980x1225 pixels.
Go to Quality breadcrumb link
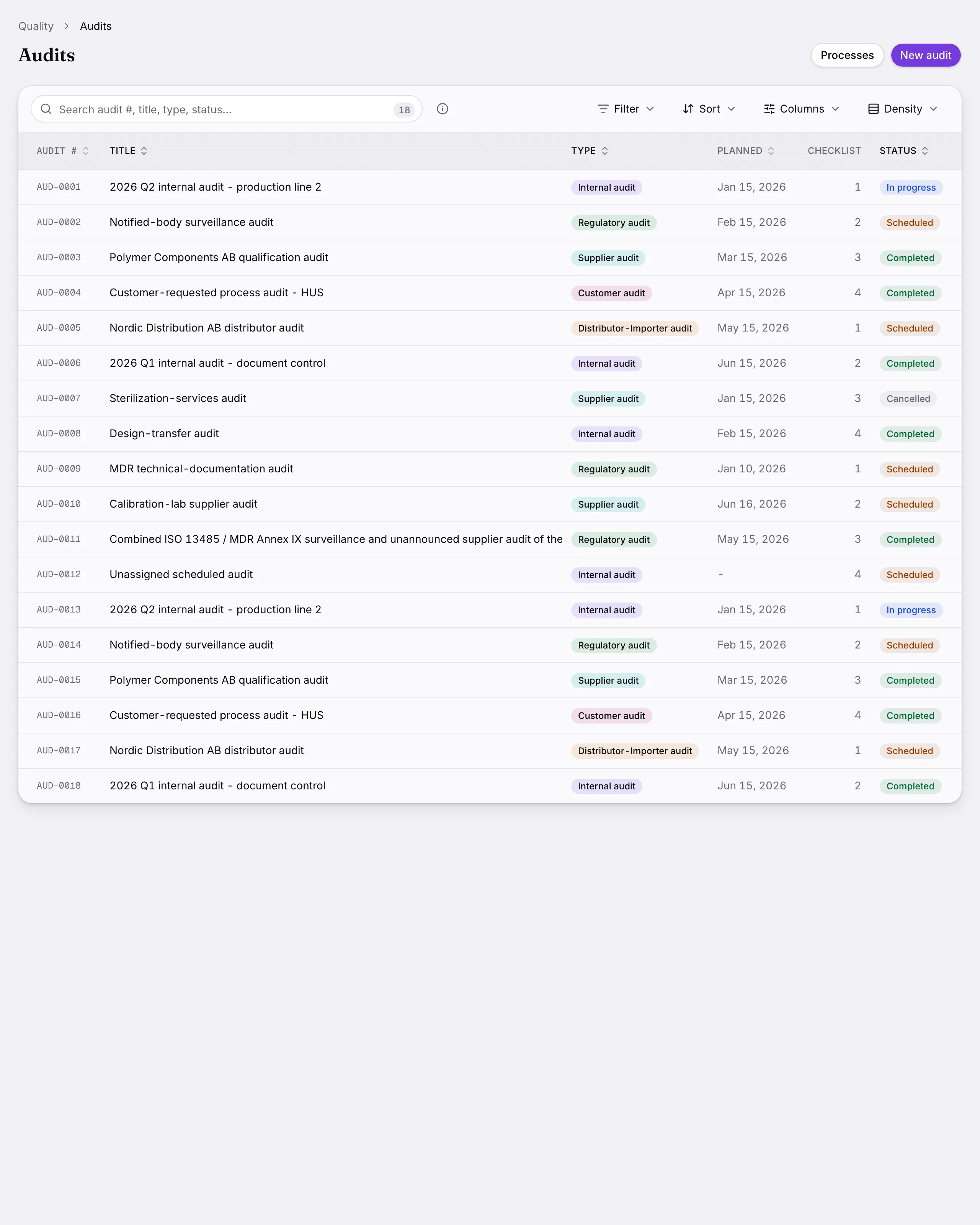pos(36,26)
